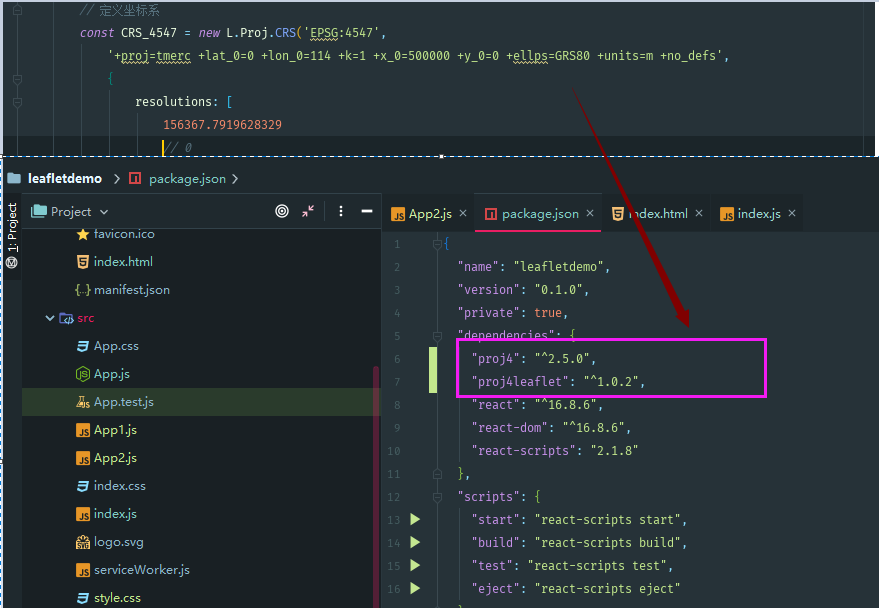The width and height of the screenshot is (879, 608).
Task: Select index.css in the project tree
Action: tap(111, 486)
